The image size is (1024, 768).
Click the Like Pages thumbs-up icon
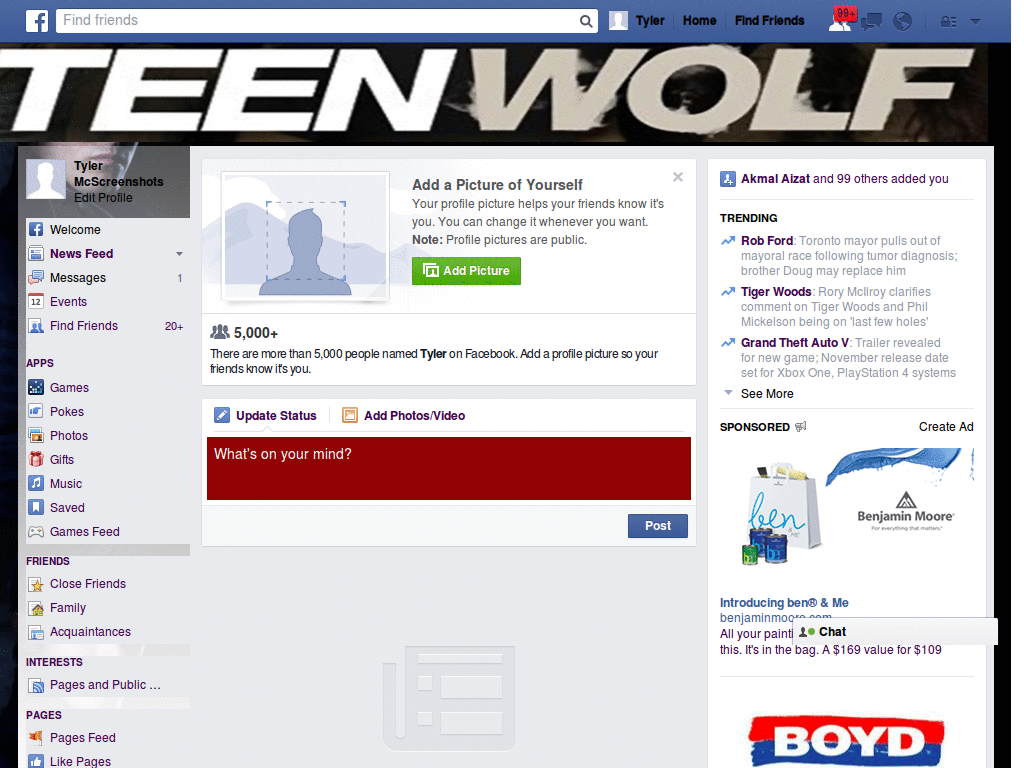(x=36, y=761)
